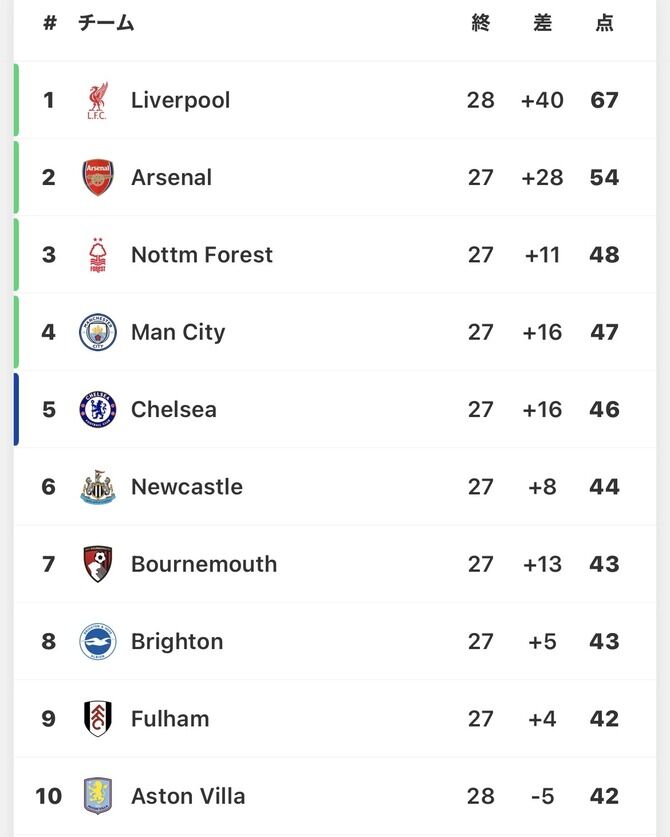Select the Chelsea team name
670x837 pixels.
pos(173,410)
